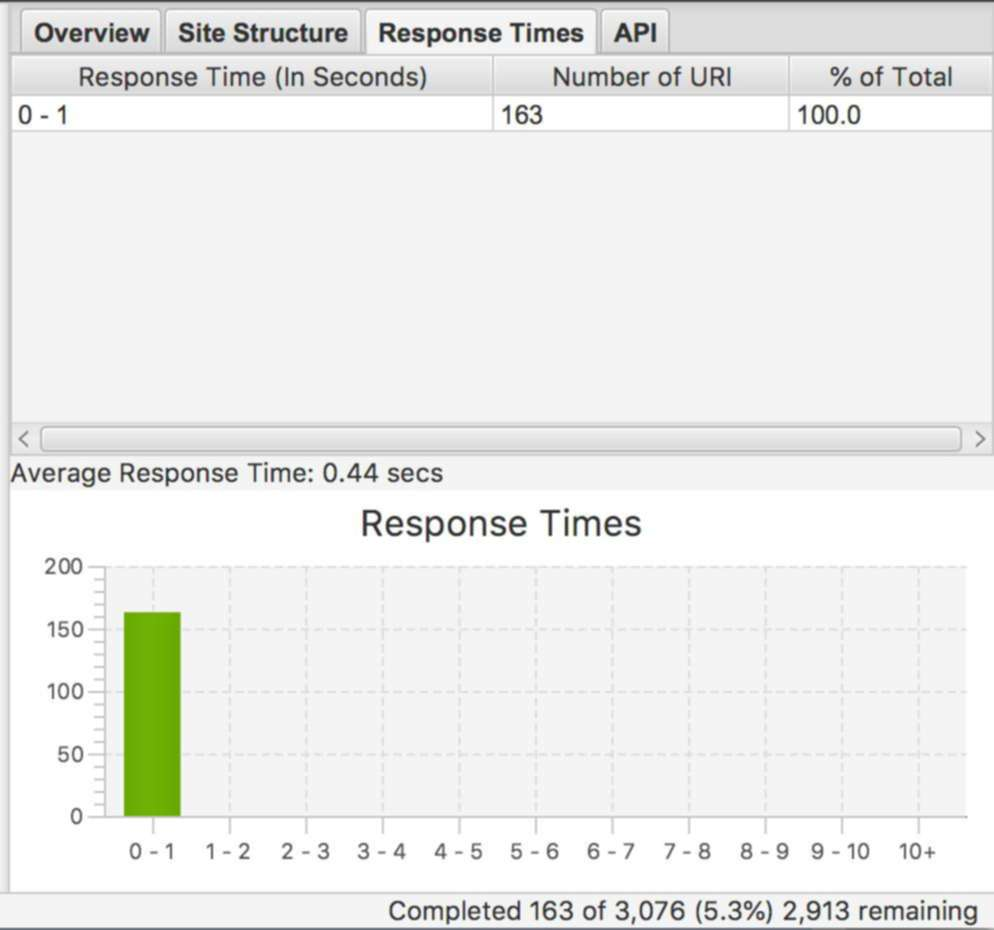Click the 5 - 6 axis label
Screen dimensions: 994x930
[x=533, y=852]
